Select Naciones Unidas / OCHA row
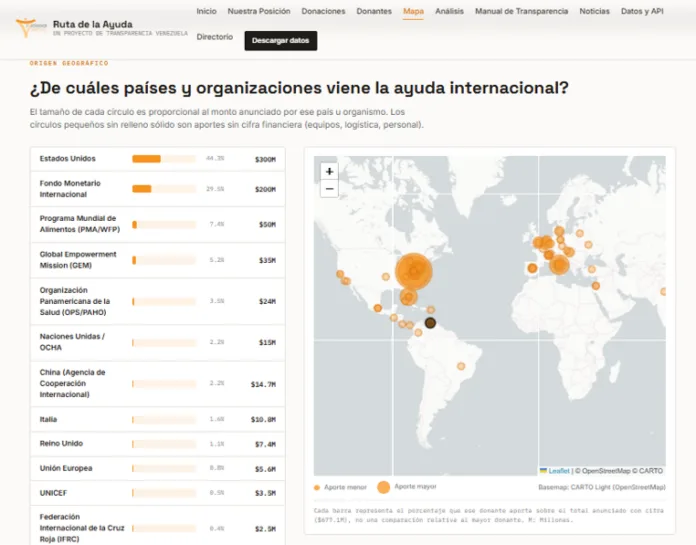 click(x=158, y=342)
